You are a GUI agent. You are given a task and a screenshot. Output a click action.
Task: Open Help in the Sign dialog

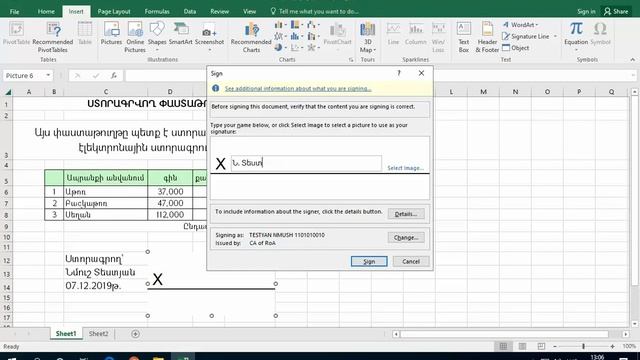pyautogui.click(x=399, y=73)
